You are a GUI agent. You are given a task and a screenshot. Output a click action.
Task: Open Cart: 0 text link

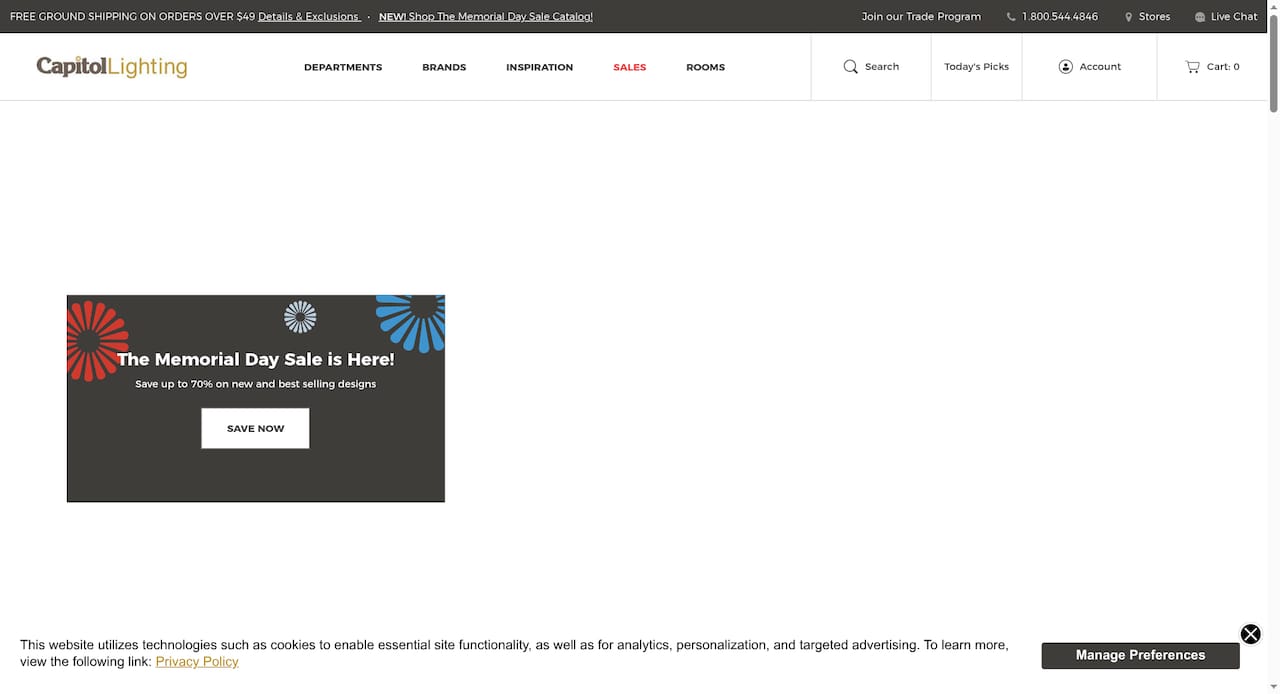pyautogui.click(x=1223, y=67)
